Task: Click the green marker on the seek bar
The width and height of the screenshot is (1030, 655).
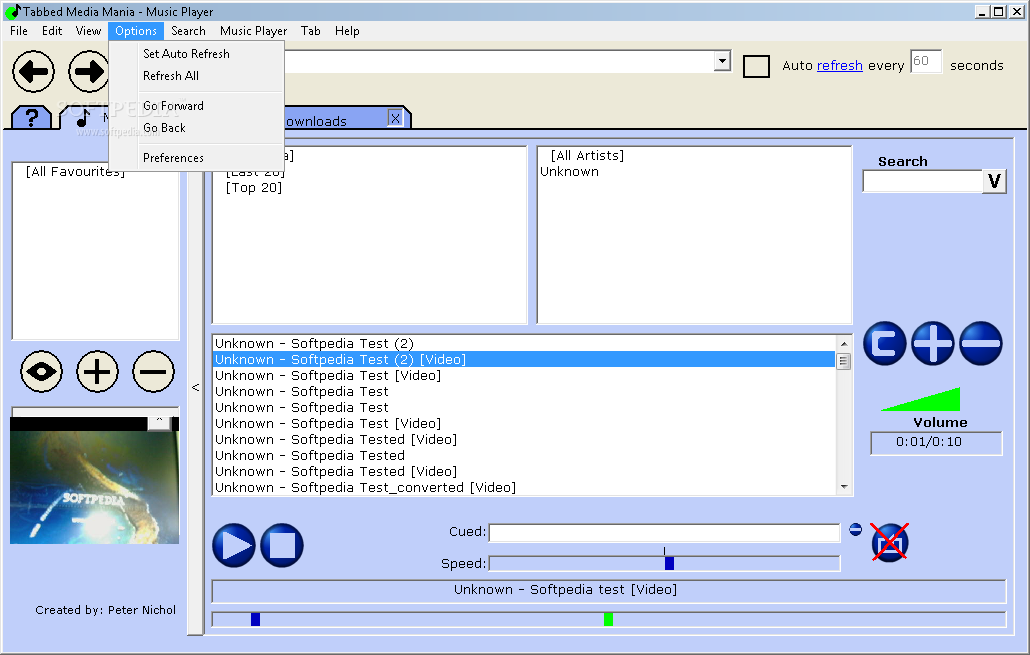Action: 608,619
